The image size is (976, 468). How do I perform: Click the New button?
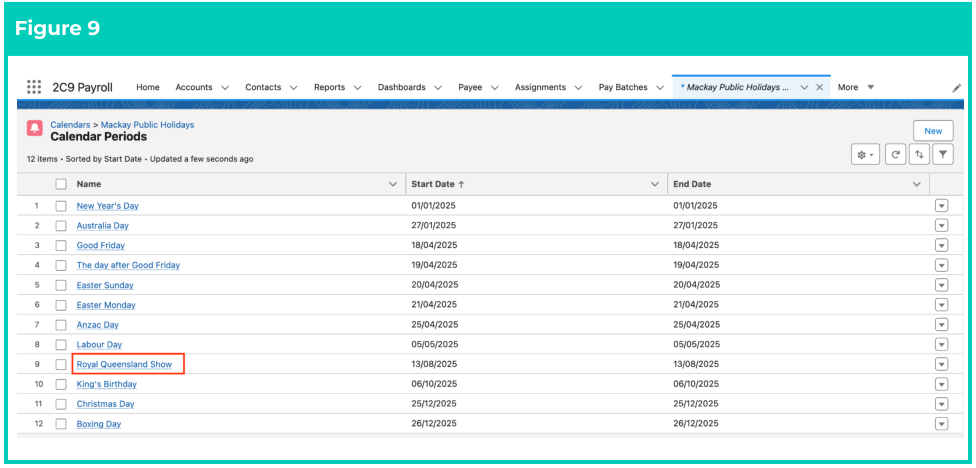(x=933, y=131)
